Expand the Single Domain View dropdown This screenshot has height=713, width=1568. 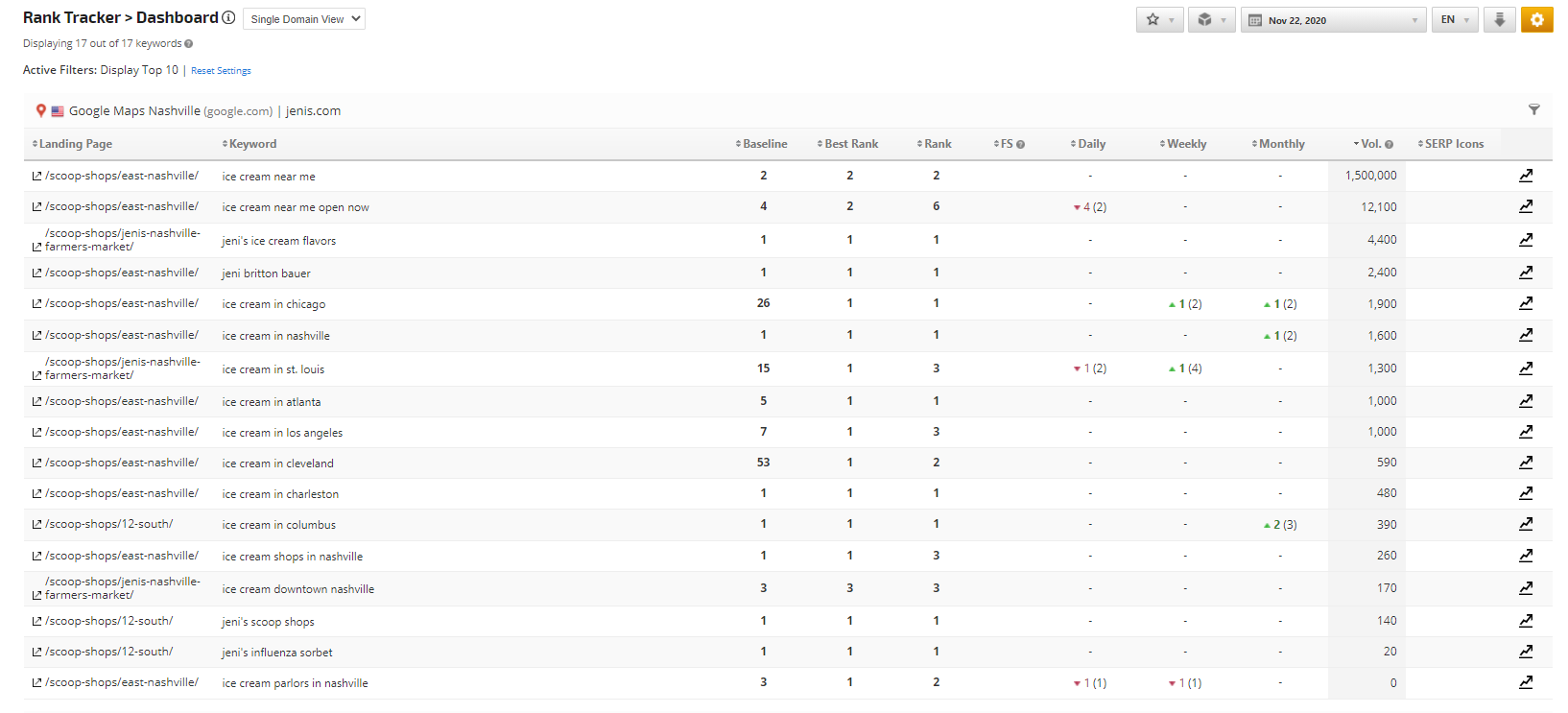point(304,19)
